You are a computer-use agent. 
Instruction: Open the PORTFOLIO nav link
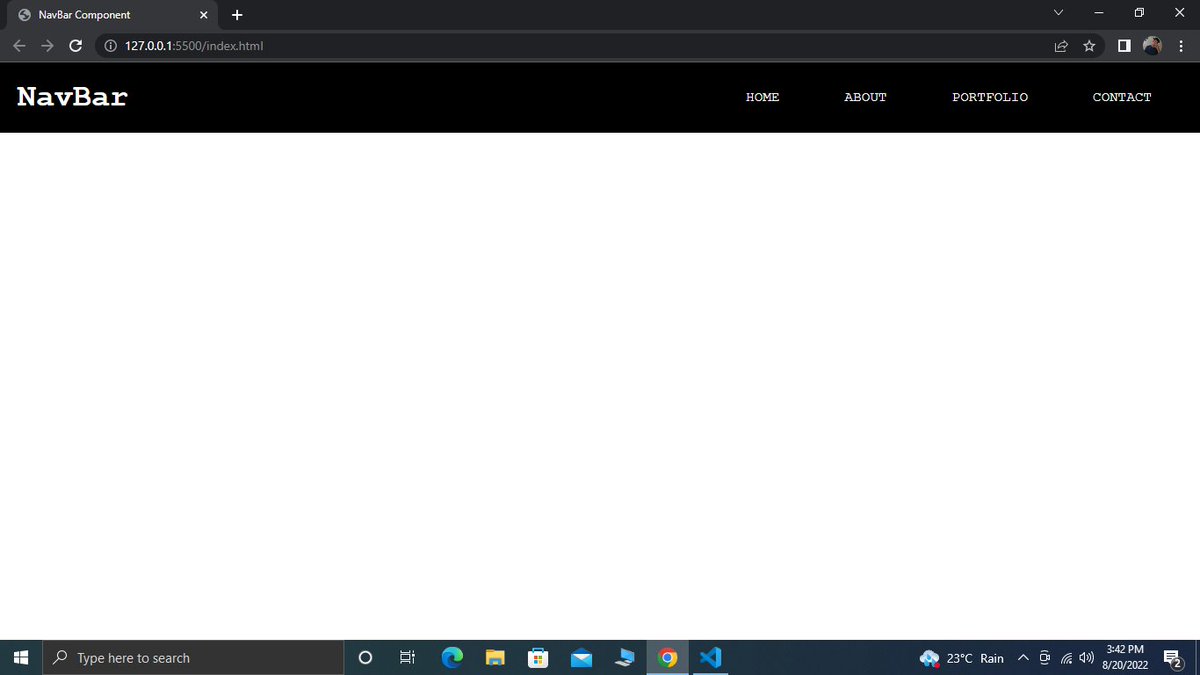point(990,97)
